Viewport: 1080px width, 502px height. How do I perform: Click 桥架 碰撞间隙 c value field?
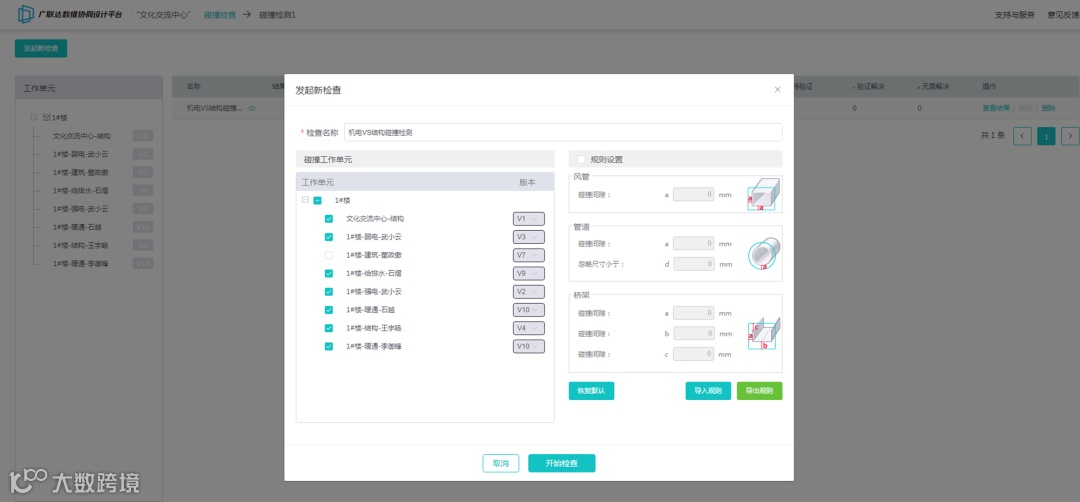tap(694, 354)
